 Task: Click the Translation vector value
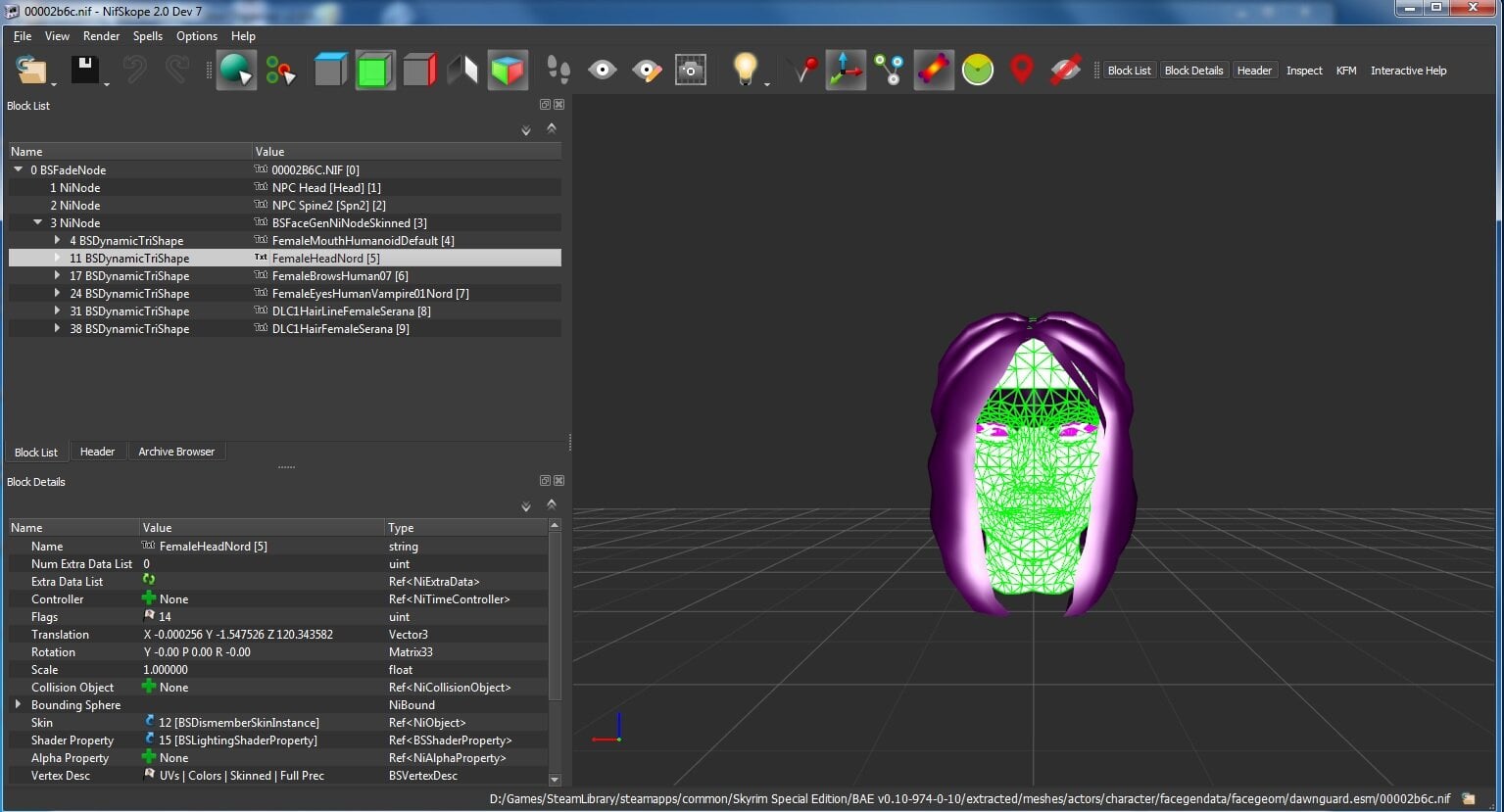238,635
